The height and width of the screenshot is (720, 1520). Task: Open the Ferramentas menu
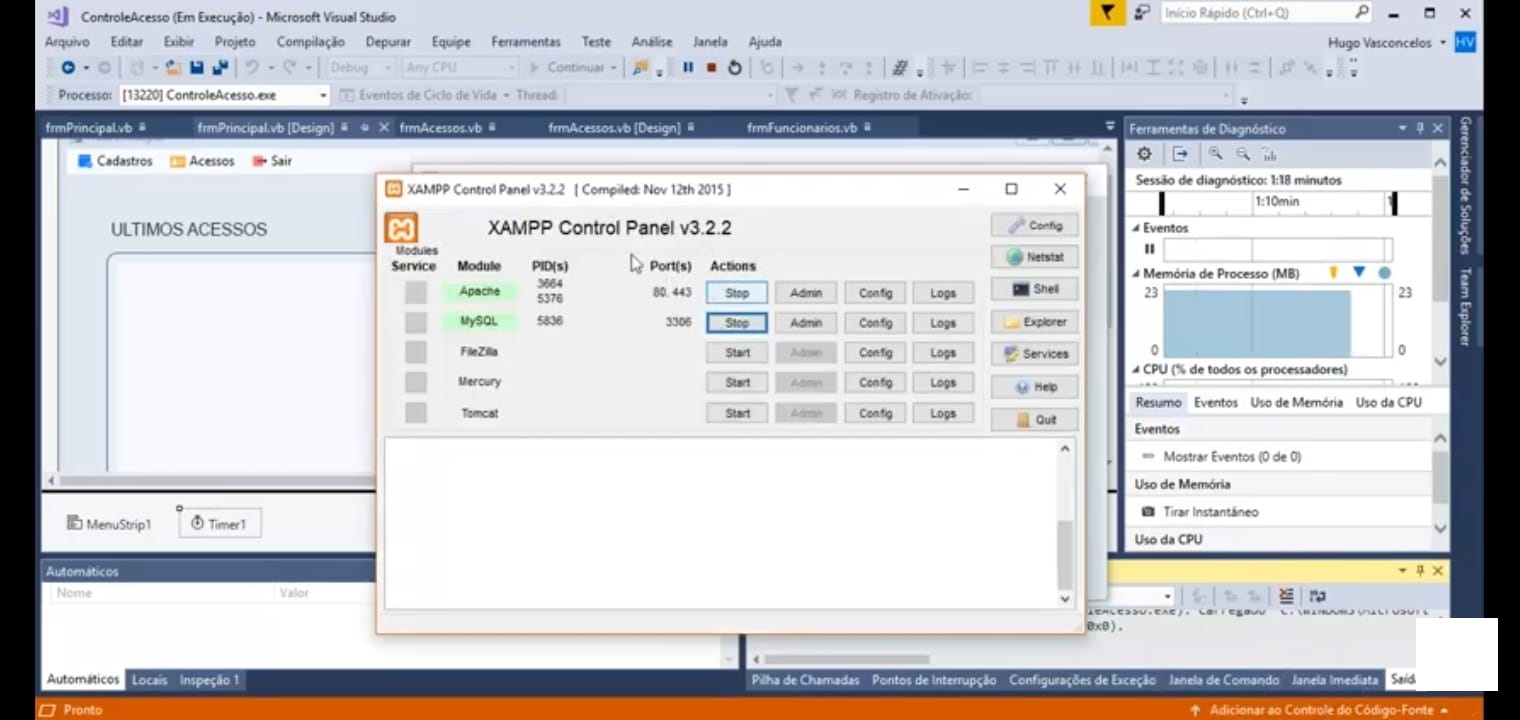point(526,42)
